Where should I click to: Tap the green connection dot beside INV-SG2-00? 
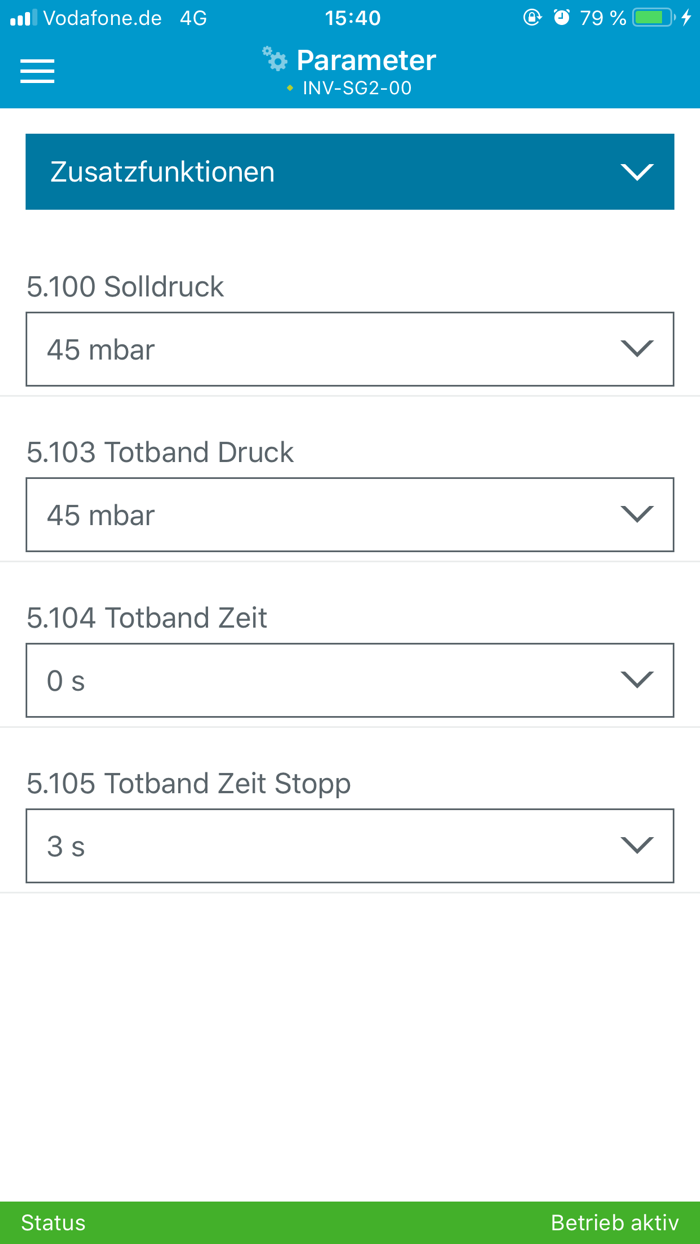290,89
